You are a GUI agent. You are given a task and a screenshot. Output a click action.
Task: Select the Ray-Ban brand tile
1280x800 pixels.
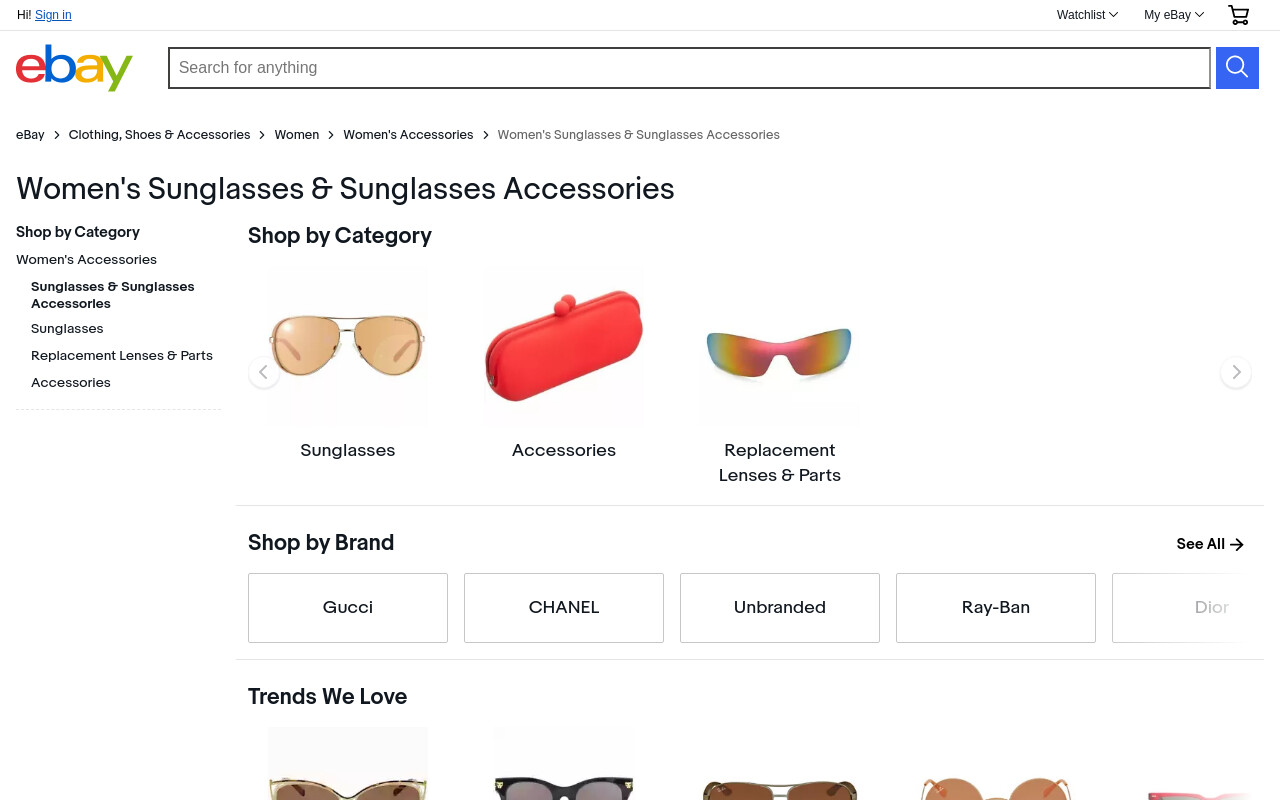(996, 608)
